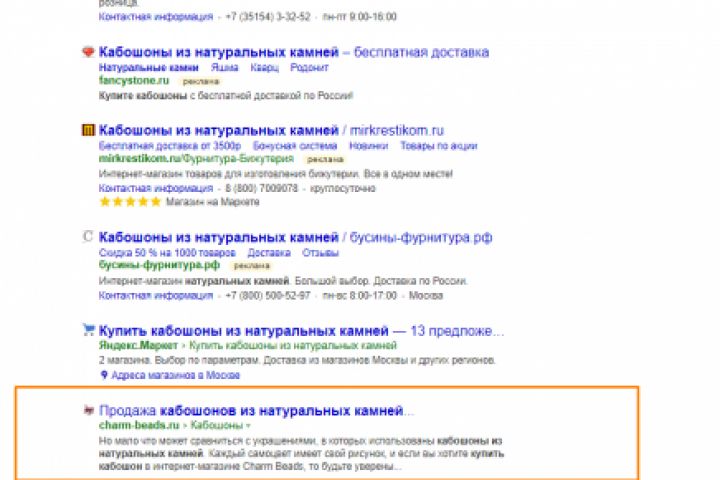Open Купить кабошоны из натуральных камней — 13 предложений
The height and width of the screenshot is (480, 720).
click(301, 331)
